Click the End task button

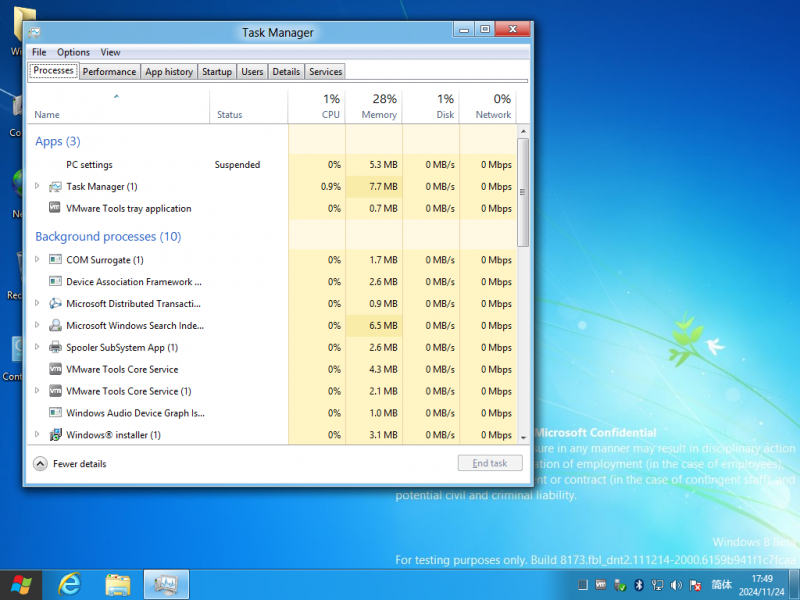[490, 463]
